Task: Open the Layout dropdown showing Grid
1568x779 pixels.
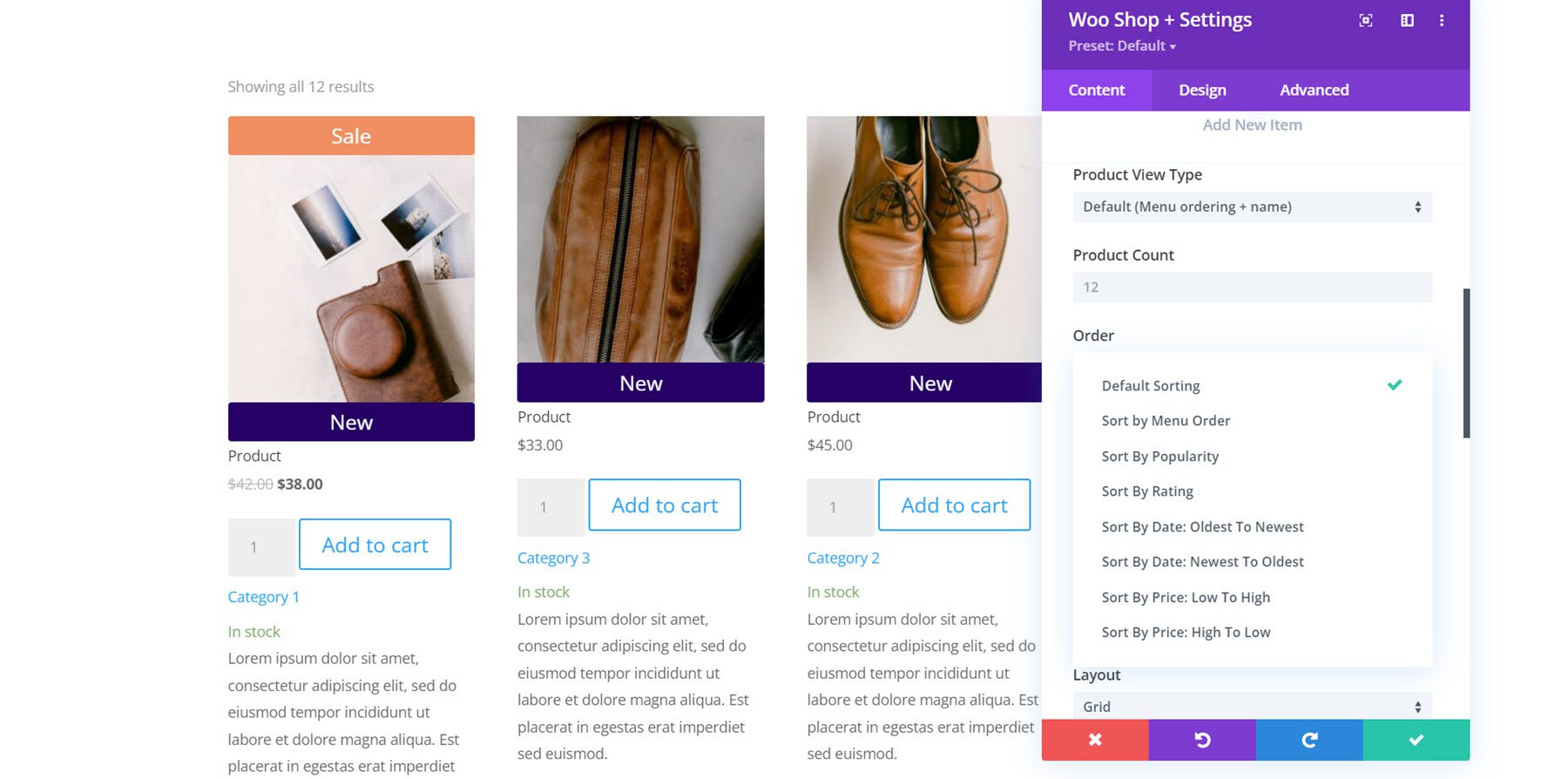Action: point(1252,706)
